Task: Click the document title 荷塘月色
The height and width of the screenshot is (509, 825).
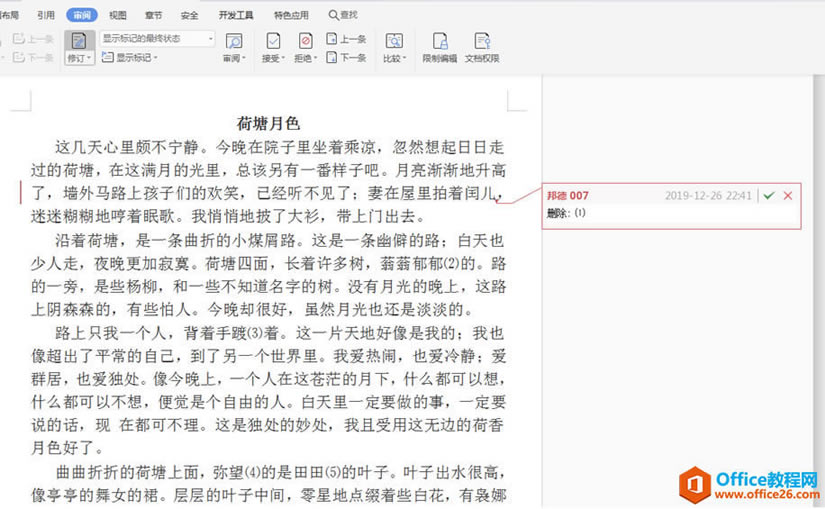Action: 268,123
